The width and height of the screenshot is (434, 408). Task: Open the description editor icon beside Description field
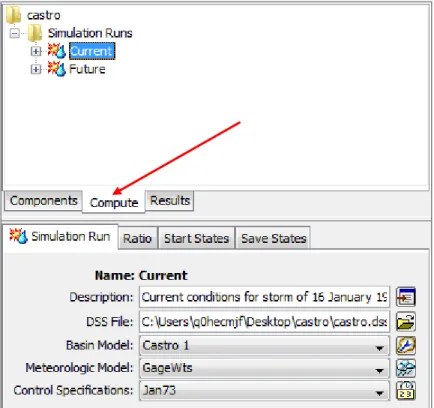pyautogui.click(x=406, y=297)
